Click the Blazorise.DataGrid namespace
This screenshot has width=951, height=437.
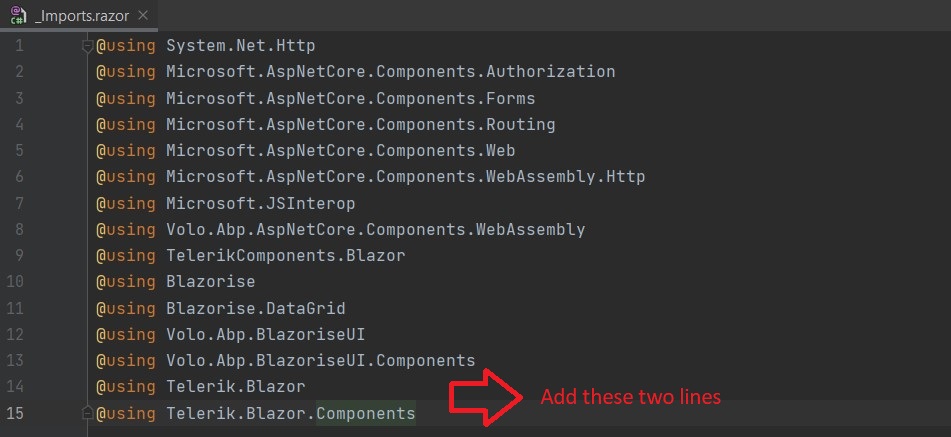pos(255,308)
